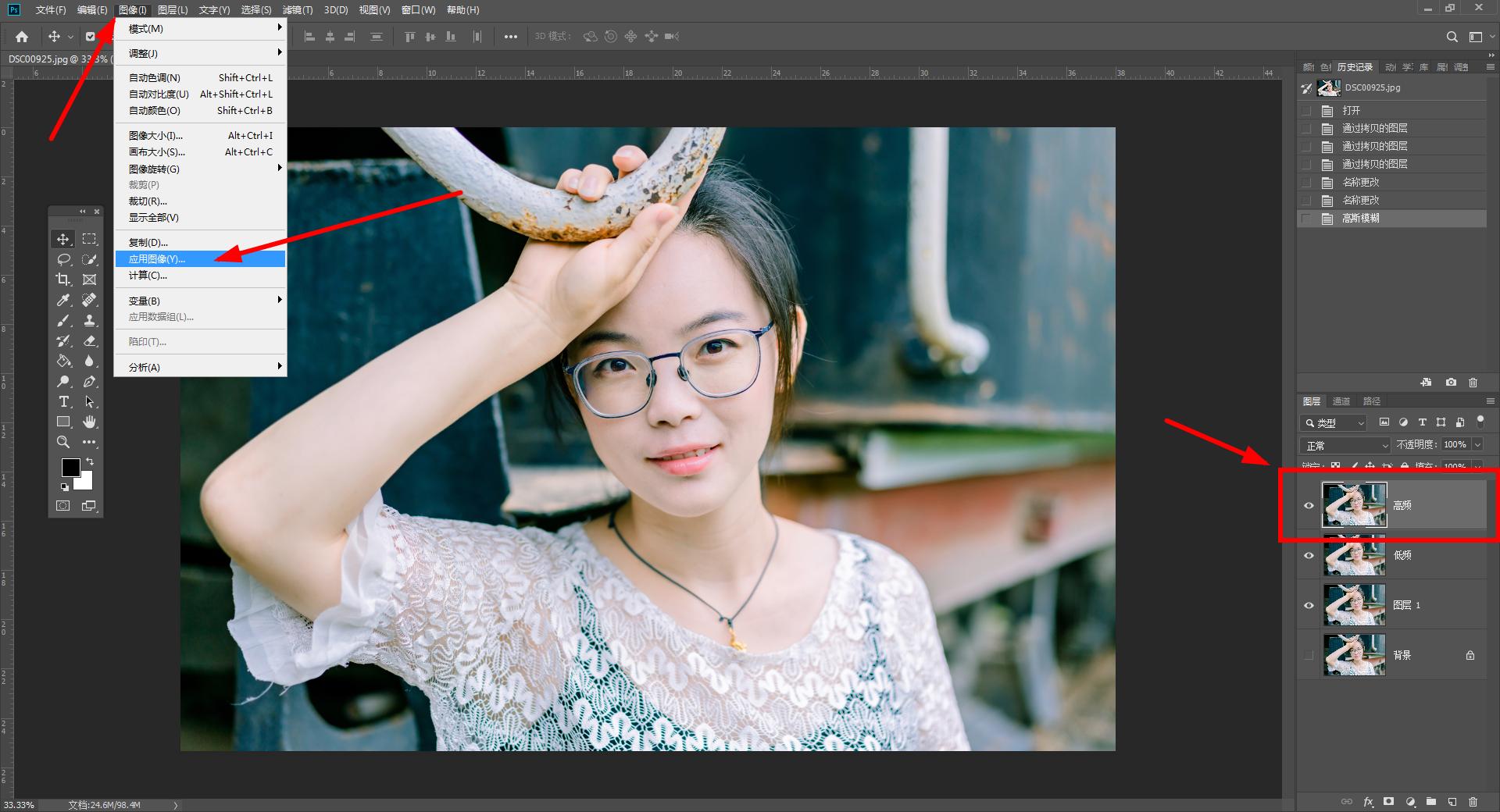The width and height of the screenshot is (1500, 812).
Task: Select the Rectangular Marquee tool
Action: click(x=90, y=239)
